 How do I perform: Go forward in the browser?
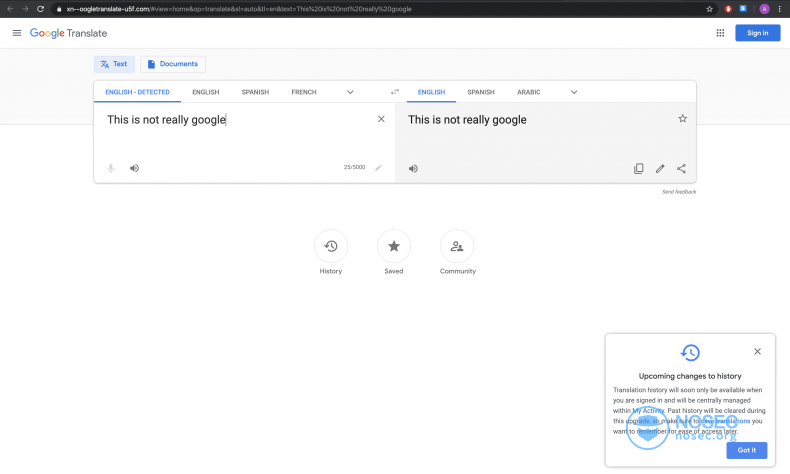[x=25, y=9]
